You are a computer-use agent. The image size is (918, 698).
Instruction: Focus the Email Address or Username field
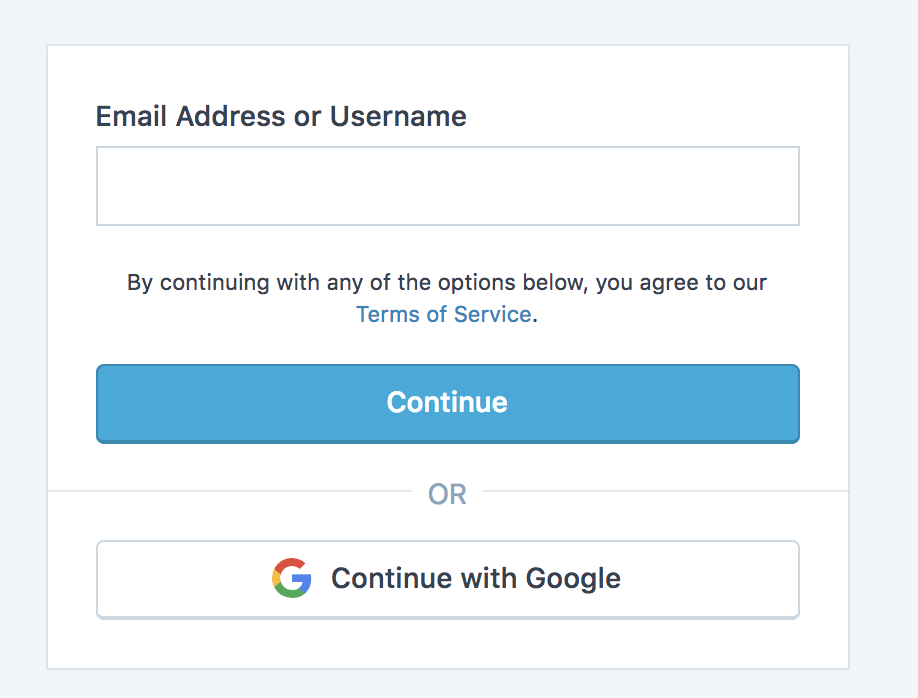(447, 186)
